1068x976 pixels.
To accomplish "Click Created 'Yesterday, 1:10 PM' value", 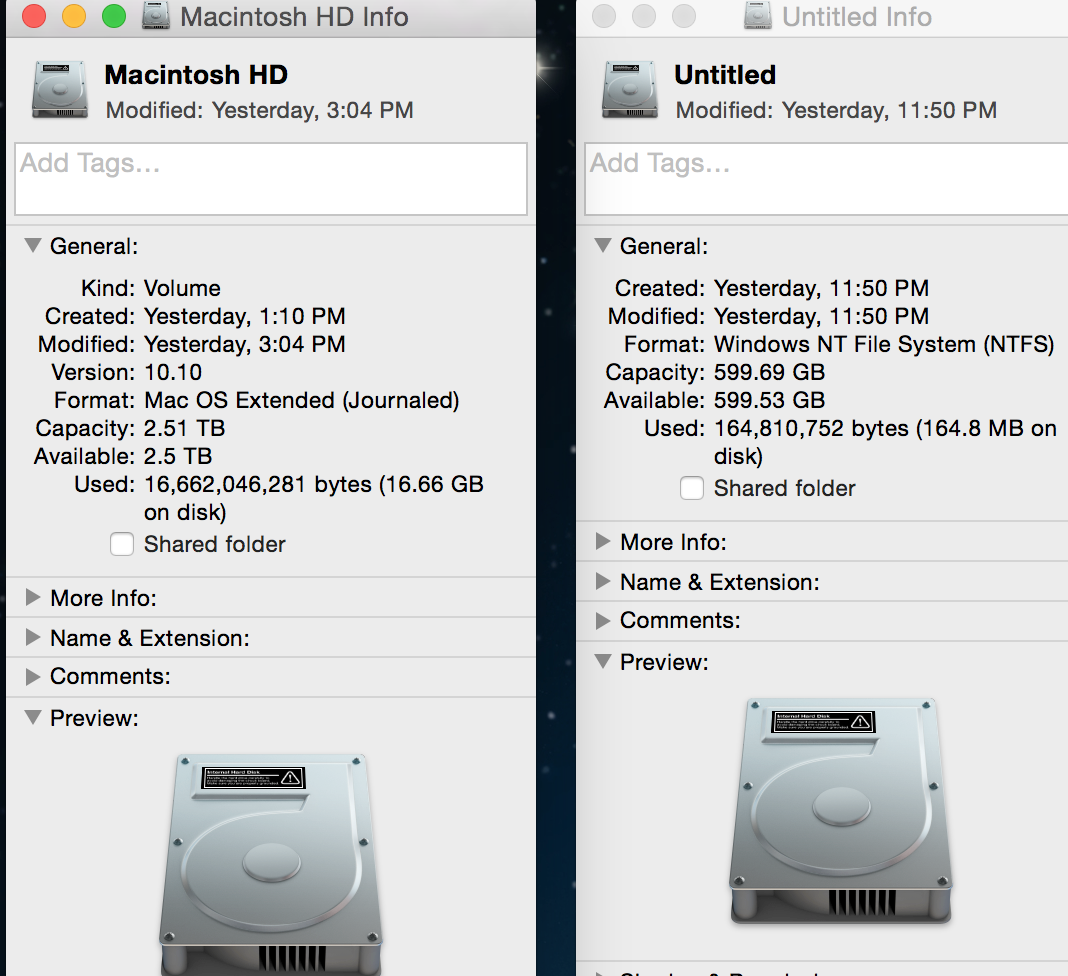I will (x=245, y=317).
